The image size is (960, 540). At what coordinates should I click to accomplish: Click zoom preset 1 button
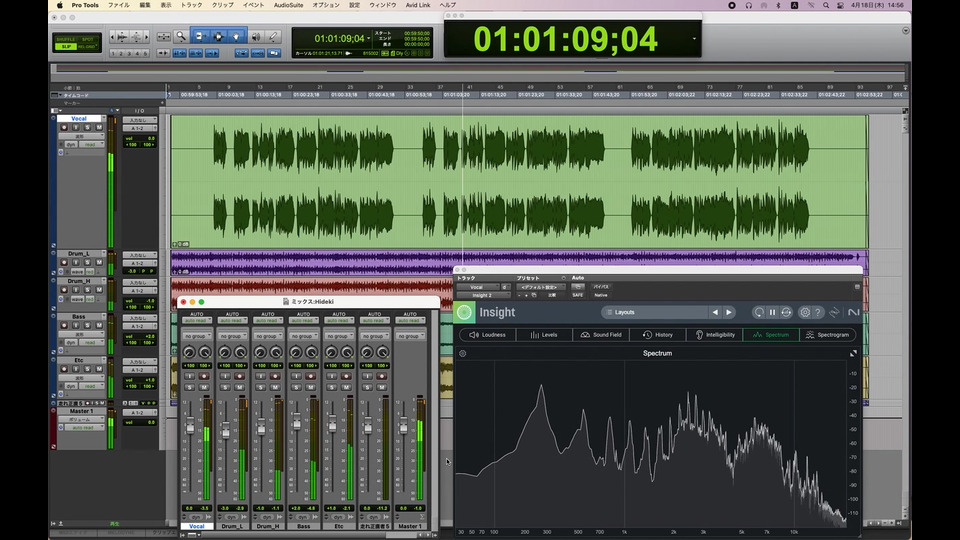point(114,53)
